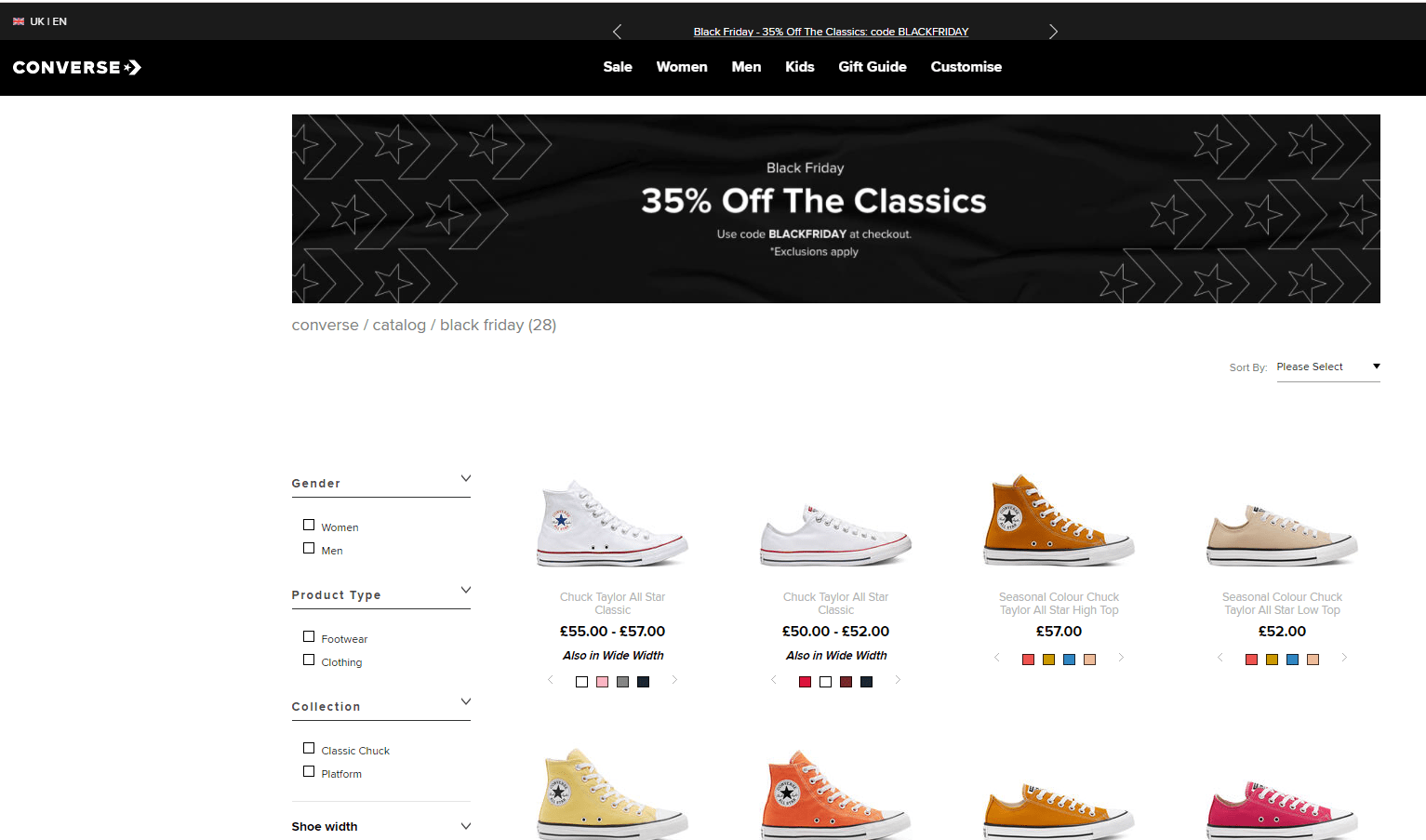Viewport: 1426px width, 840px height.
Task: Choose white swatch for the white high top Classic
Action: [581, 682]
